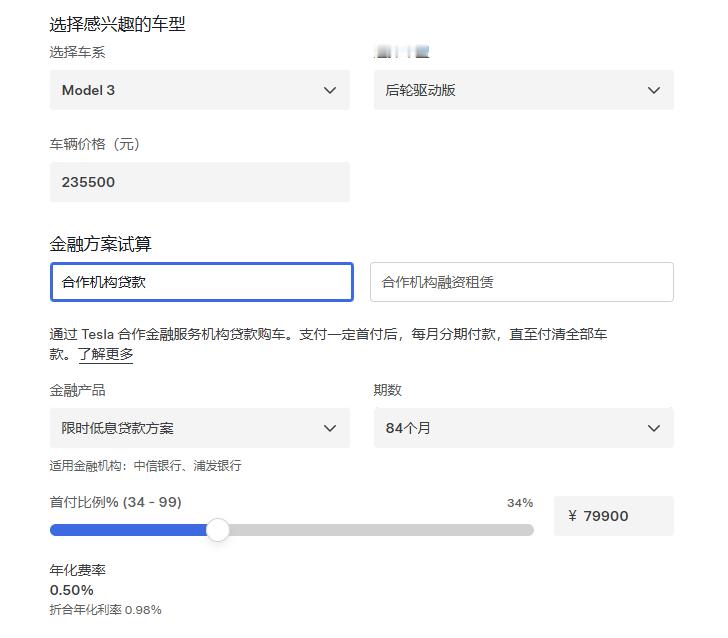The image size is (728, 638).
Task: Click the down payment amount field ¥ 79900
Action: coord(613,516)
